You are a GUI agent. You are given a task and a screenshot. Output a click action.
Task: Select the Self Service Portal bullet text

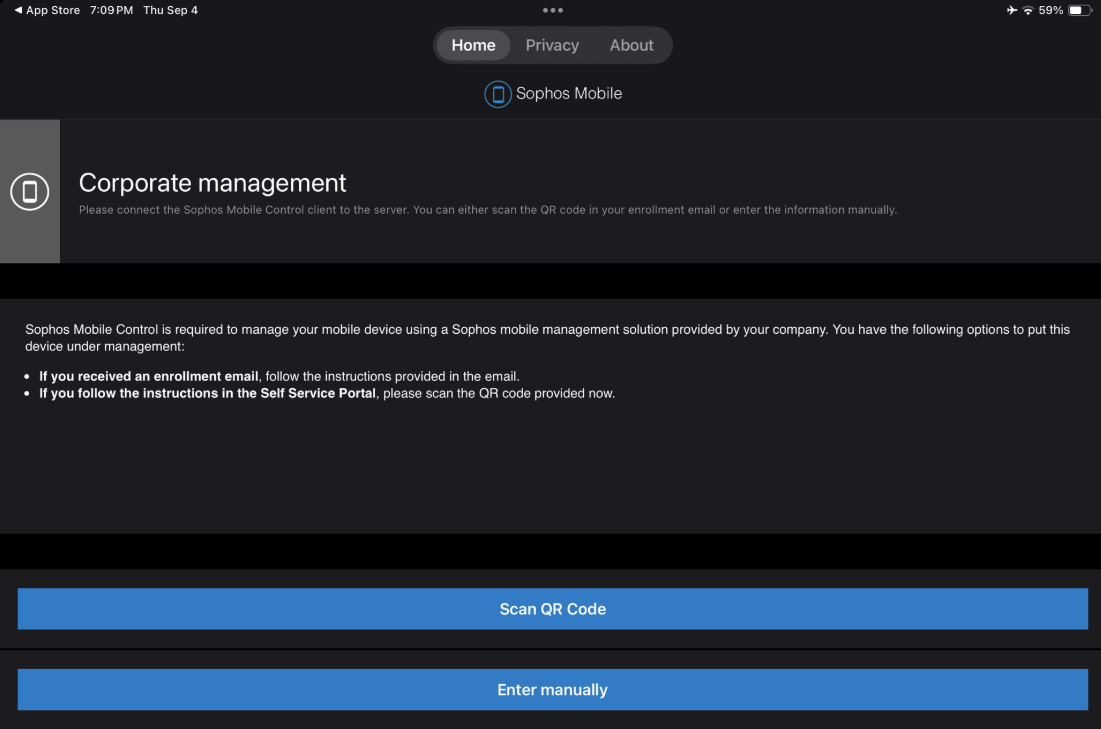327,393
